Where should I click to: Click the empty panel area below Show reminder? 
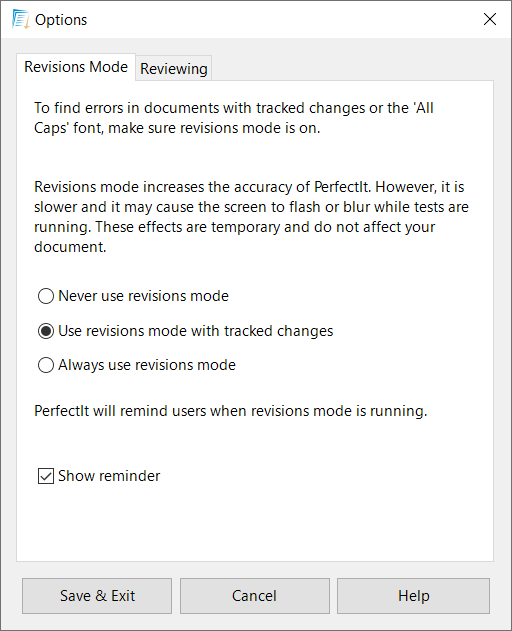coord(254,523)
